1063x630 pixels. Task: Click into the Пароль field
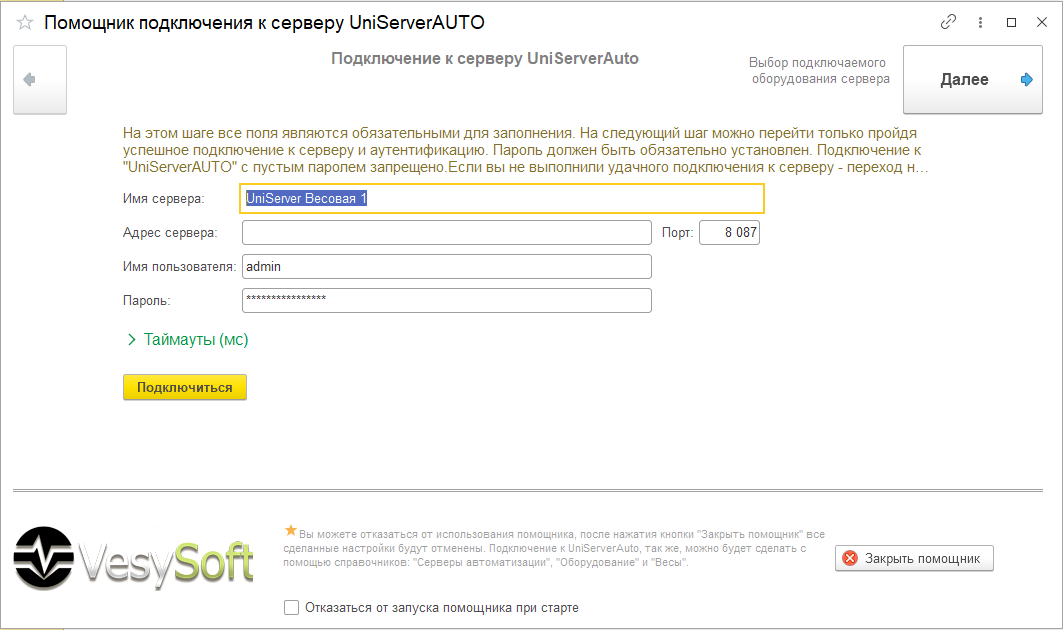tap(446, 301)
